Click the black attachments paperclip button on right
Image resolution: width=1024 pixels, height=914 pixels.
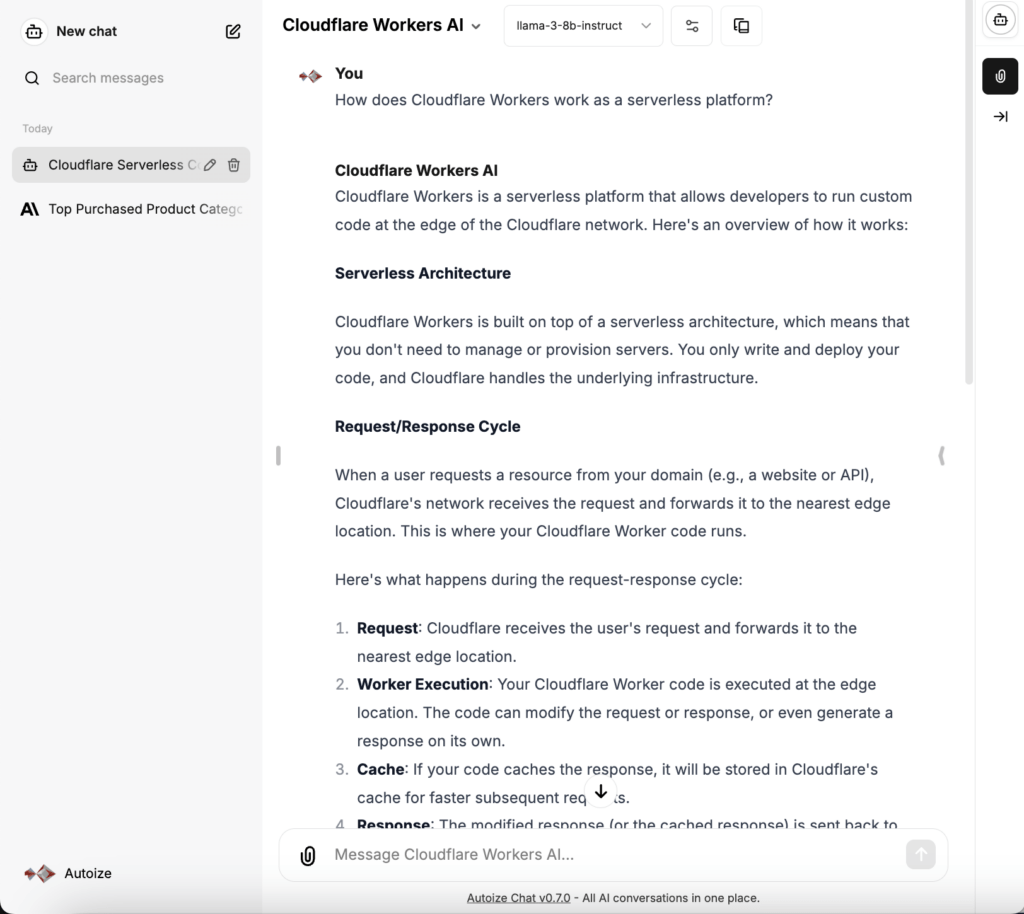[x=1000, y=76]
